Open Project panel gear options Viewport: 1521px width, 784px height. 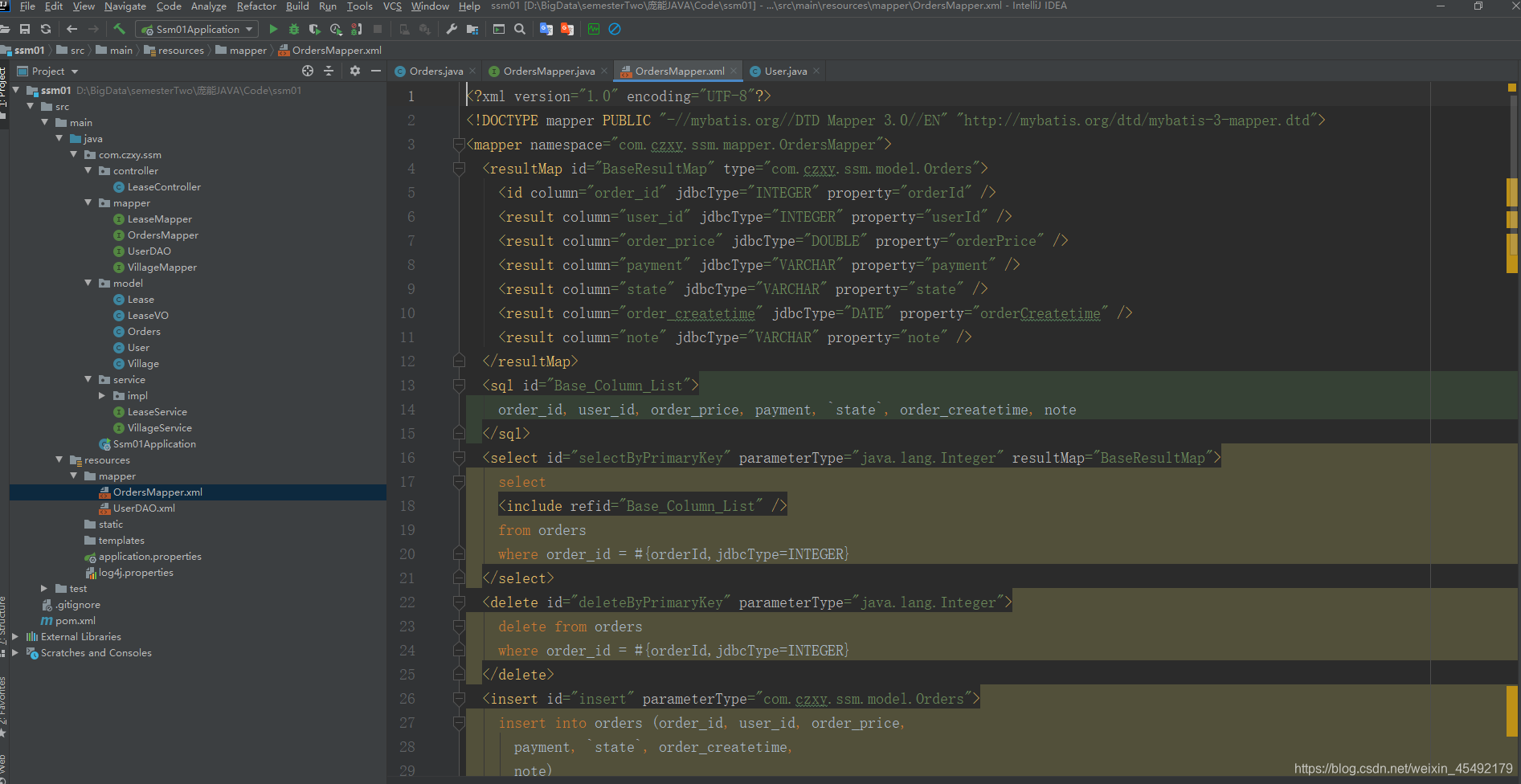click(x=355, y=71)
